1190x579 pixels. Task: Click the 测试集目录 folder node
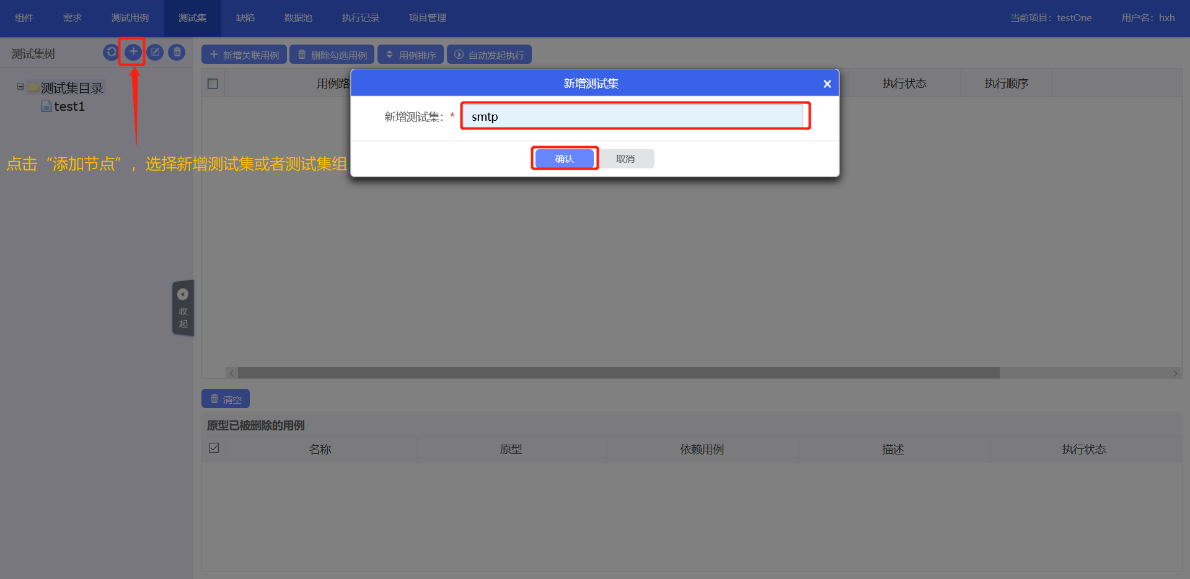[71, 88]
